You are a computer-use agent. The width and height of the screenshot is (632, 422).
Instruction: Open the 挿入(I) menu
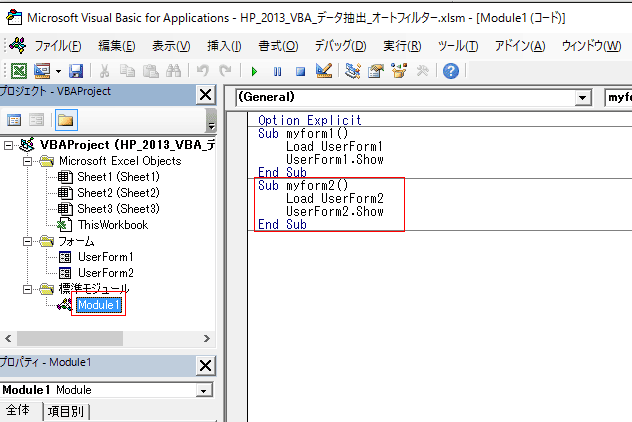[223, 46]
